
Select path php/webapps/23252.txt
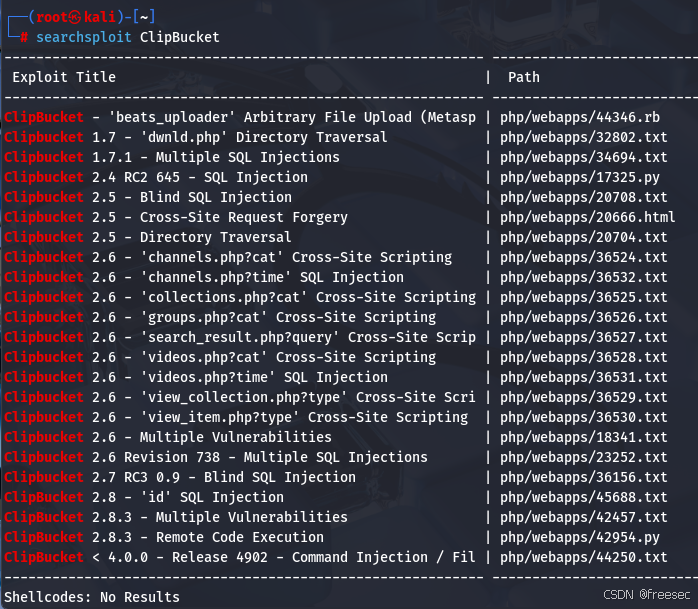coord(584,458)
